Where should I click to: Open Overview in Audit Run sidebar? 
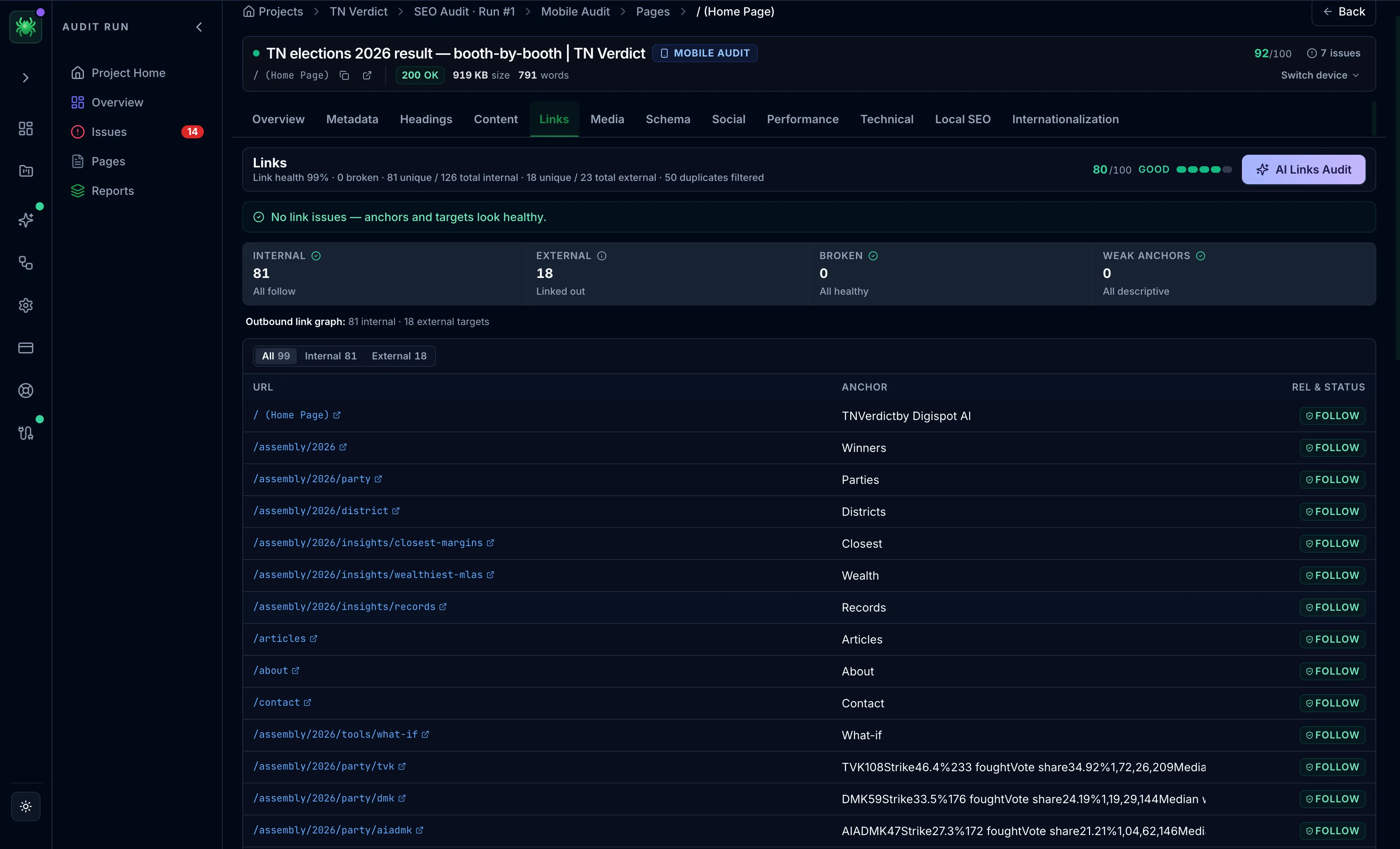tap(107, 102)
